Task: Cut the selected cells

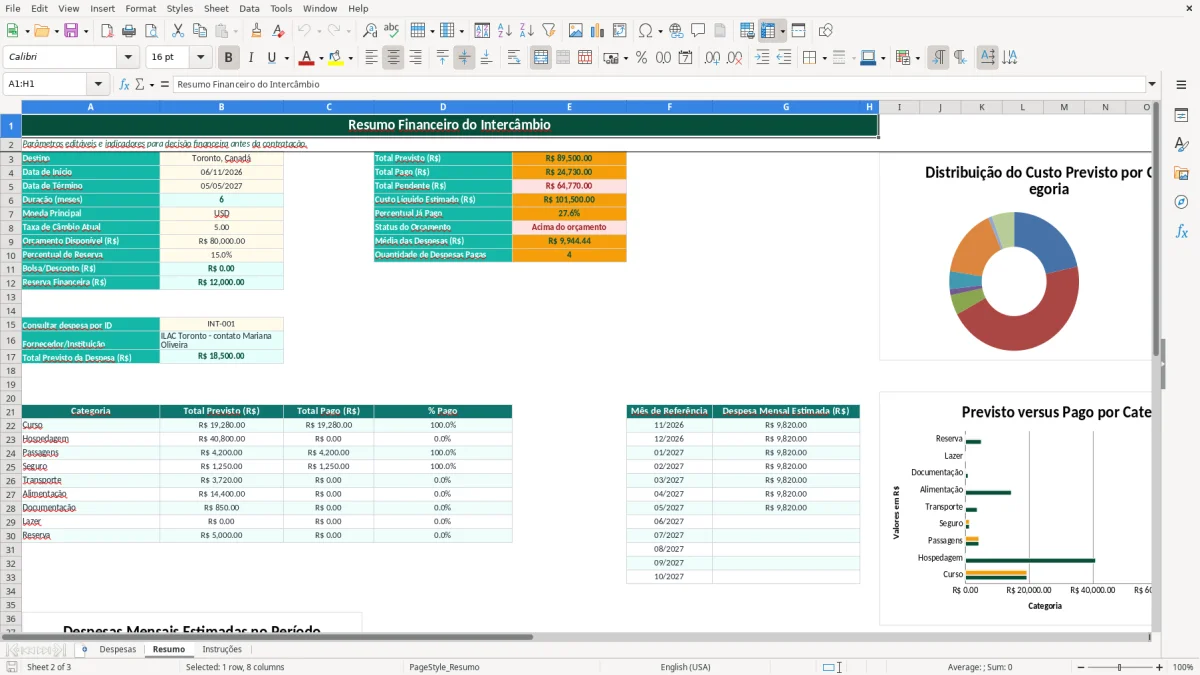Action: tap(178, 31)
